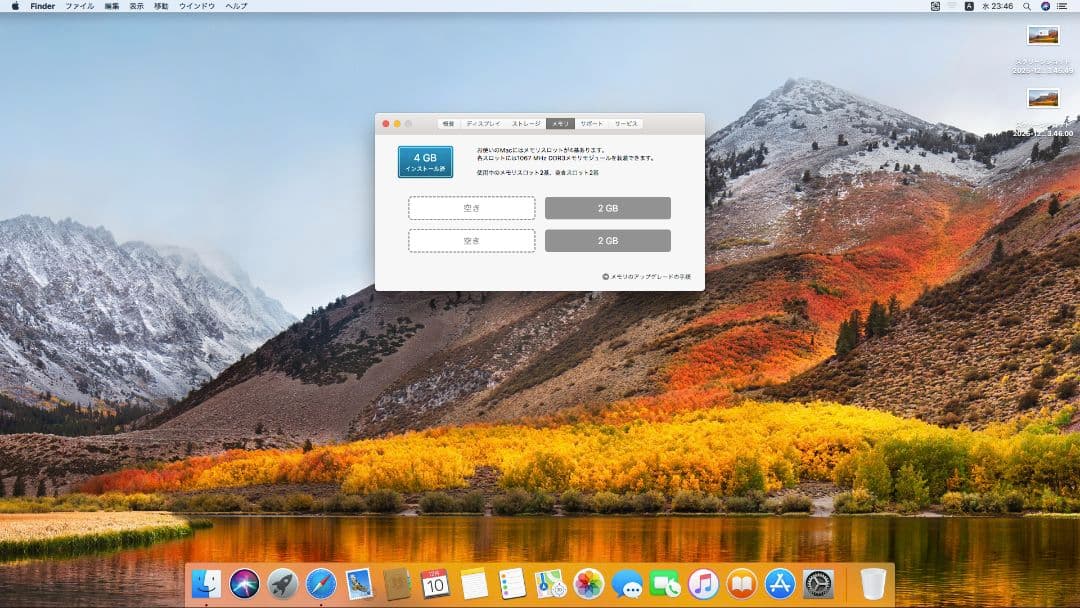The image size is (1080, 608).
Task: Open the Apple menu
Action: (x=15, y=6)
